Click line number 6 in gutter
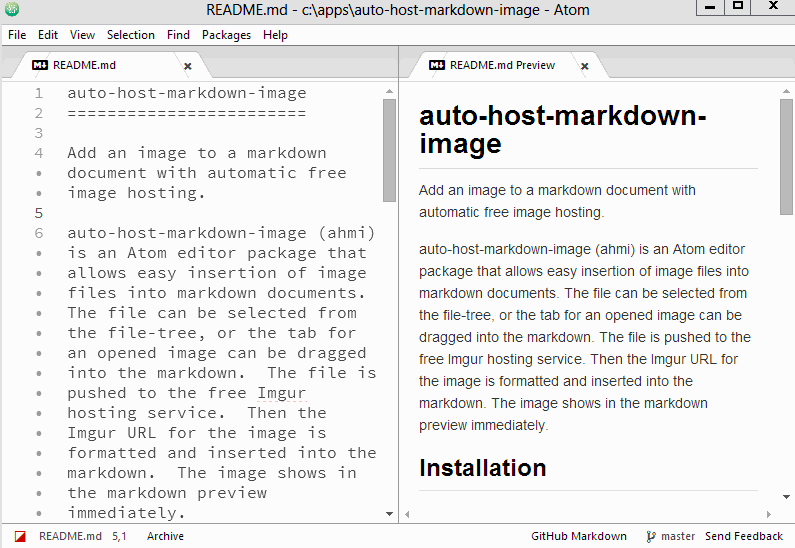 click(x=39, y=233)
